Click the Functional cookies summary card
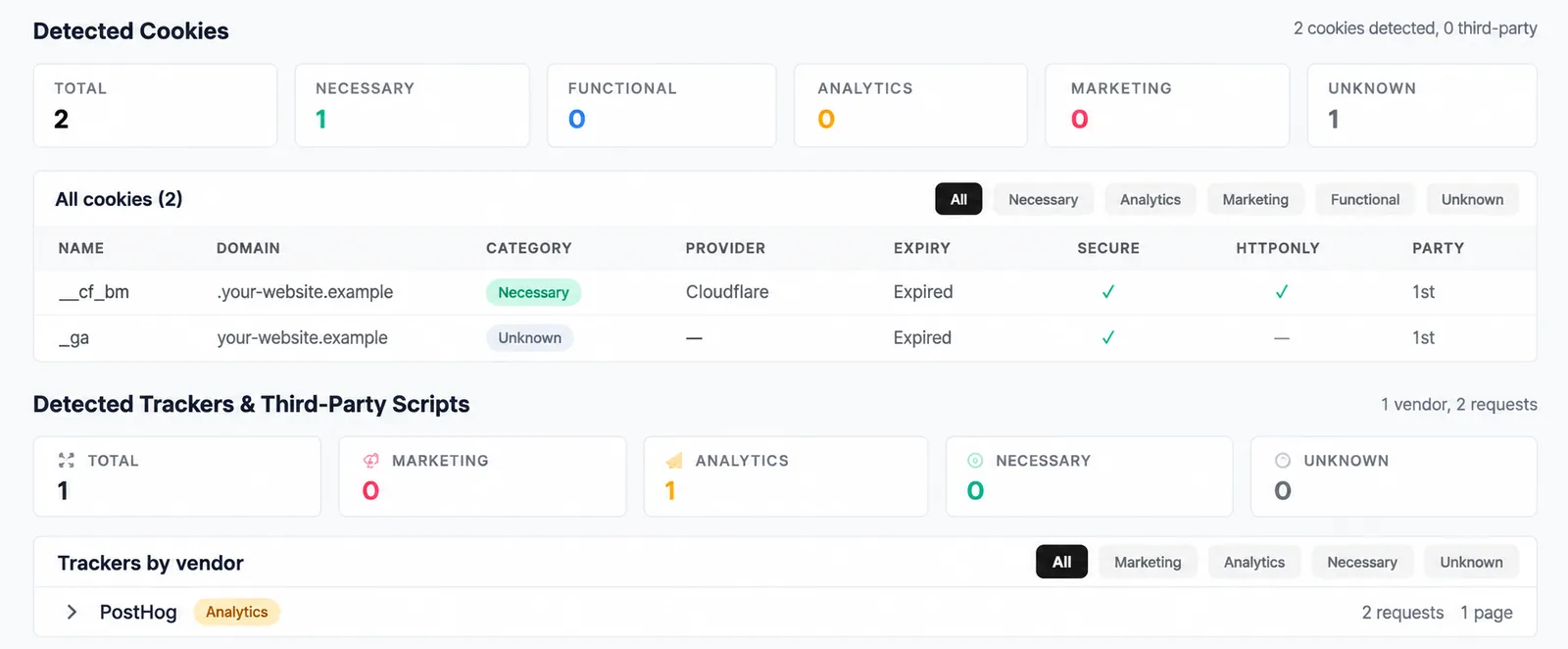The width and height of the screenshot is (1568, 649). tap(661, 106)
